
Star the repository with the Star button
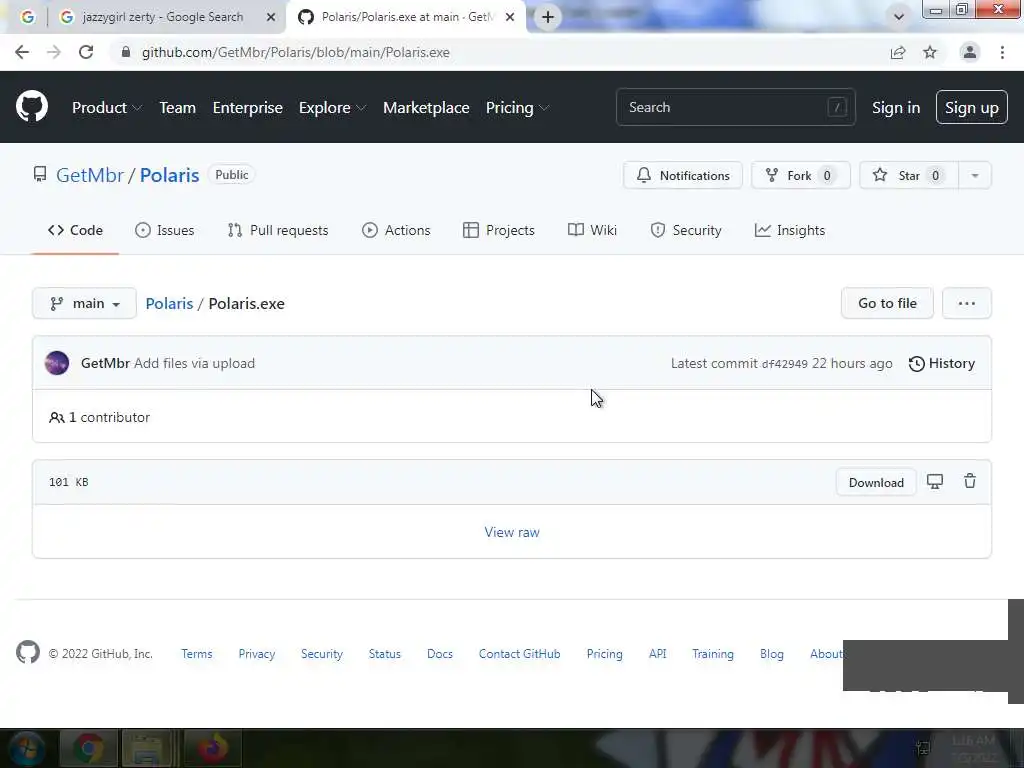909,175
